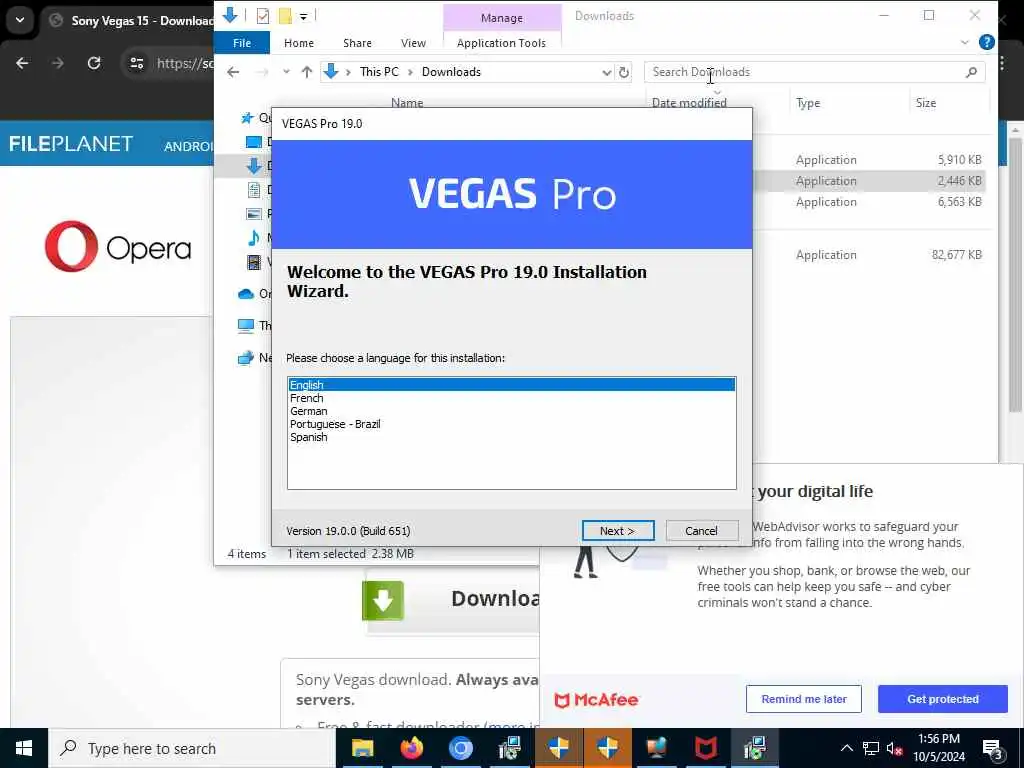Open browser site information icon
This screenshot has height=768, width=1024.
(x=136, y=63)
